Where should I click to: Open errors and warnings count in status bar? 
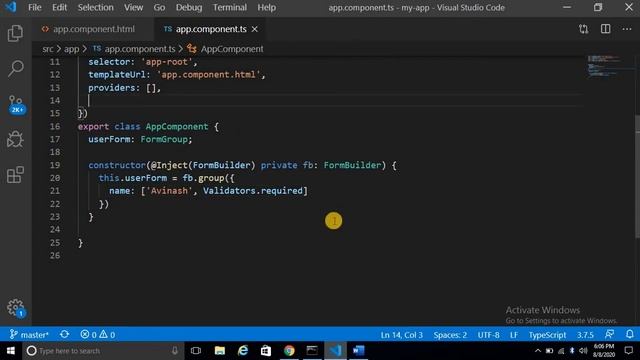tap(98, 335)
